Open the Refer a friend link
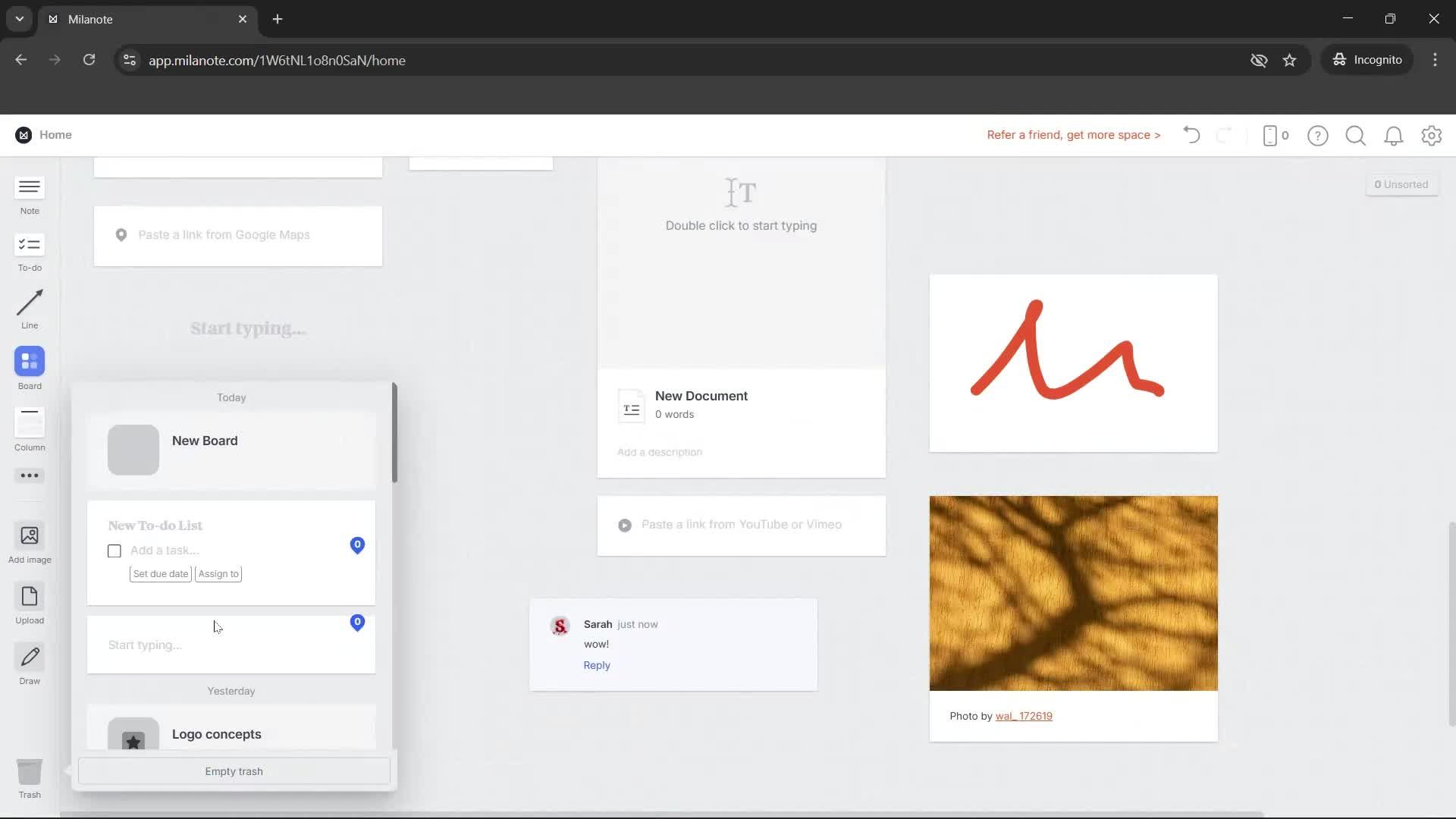The image size is (1456, 819). coord(1073,134)
